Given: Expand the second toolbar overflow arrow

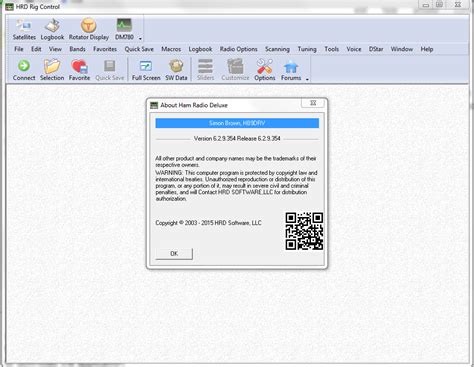Looking at the screenshot, I should [x=307, y=79].
